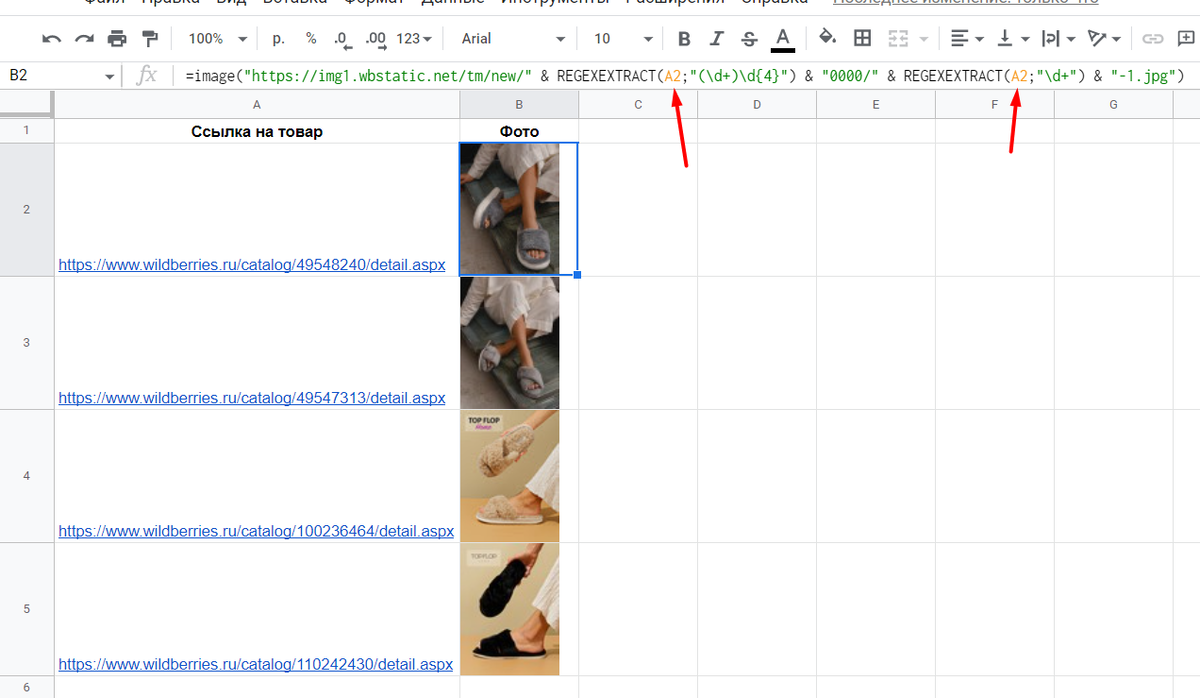
Task: Print the spreadsheet
Action: (x=117, y=39)
